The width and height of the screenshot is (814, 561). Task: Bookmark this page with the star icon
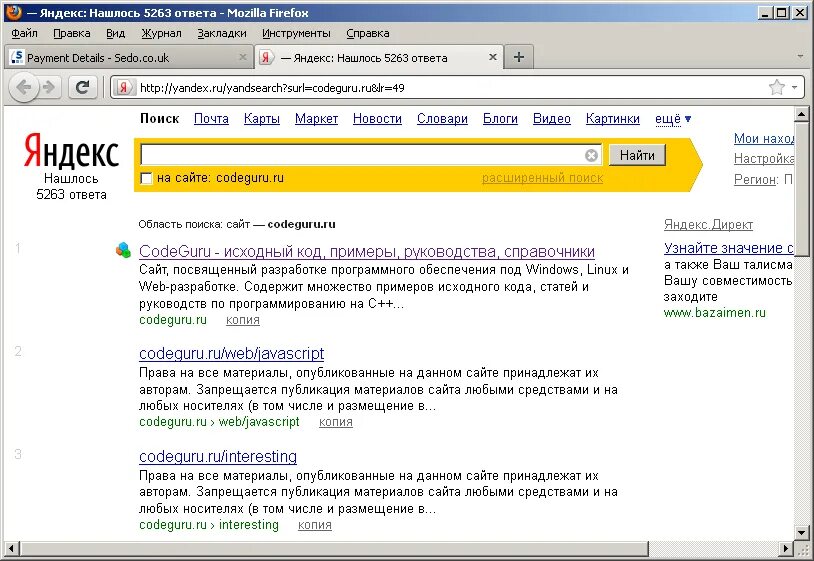click(x=777, y=87)
